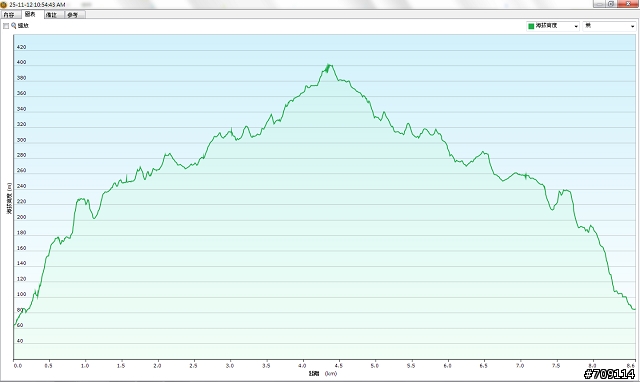This screenshot has height=382, width=640.
Task: Click the 4.0 label on the distance axis
Action: (302, 366)
